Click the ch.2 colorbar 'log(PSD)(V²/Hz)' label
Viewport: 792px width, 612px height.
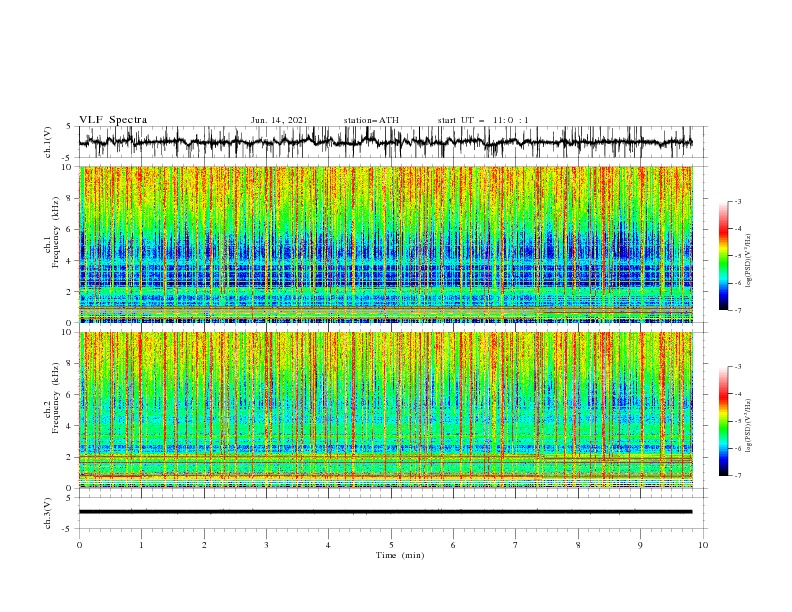click(x=749, y=426)
